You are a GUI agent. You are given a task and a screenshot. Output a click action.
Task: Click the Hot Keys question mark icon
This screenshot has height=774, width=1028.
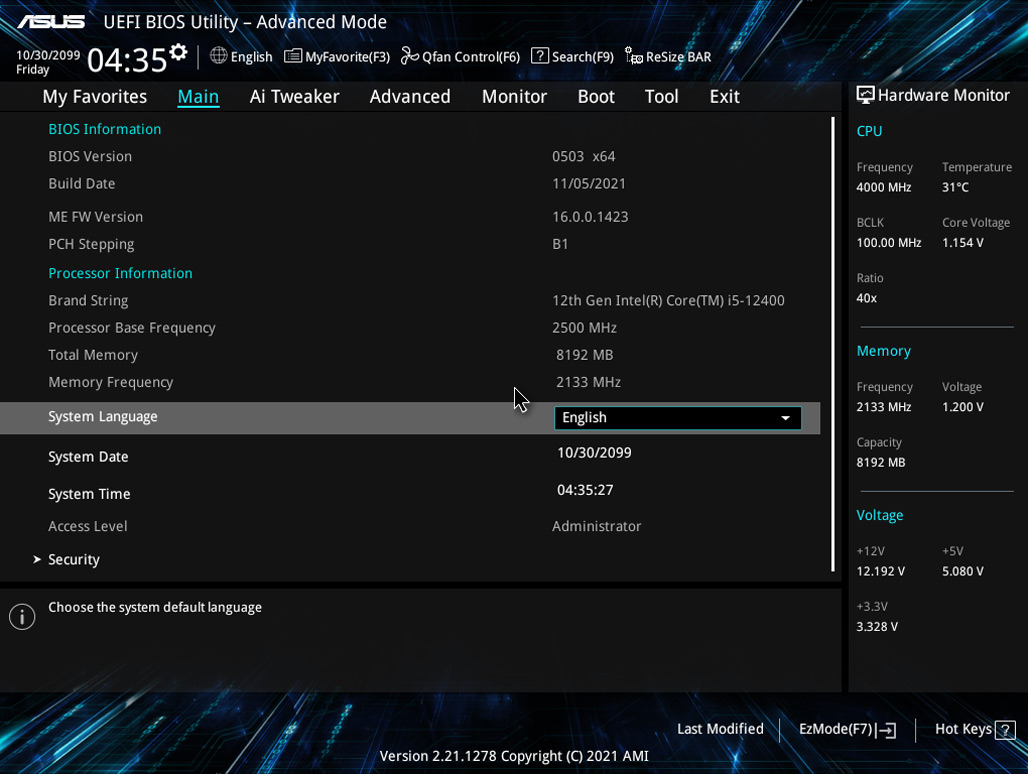coord(1005,729)
